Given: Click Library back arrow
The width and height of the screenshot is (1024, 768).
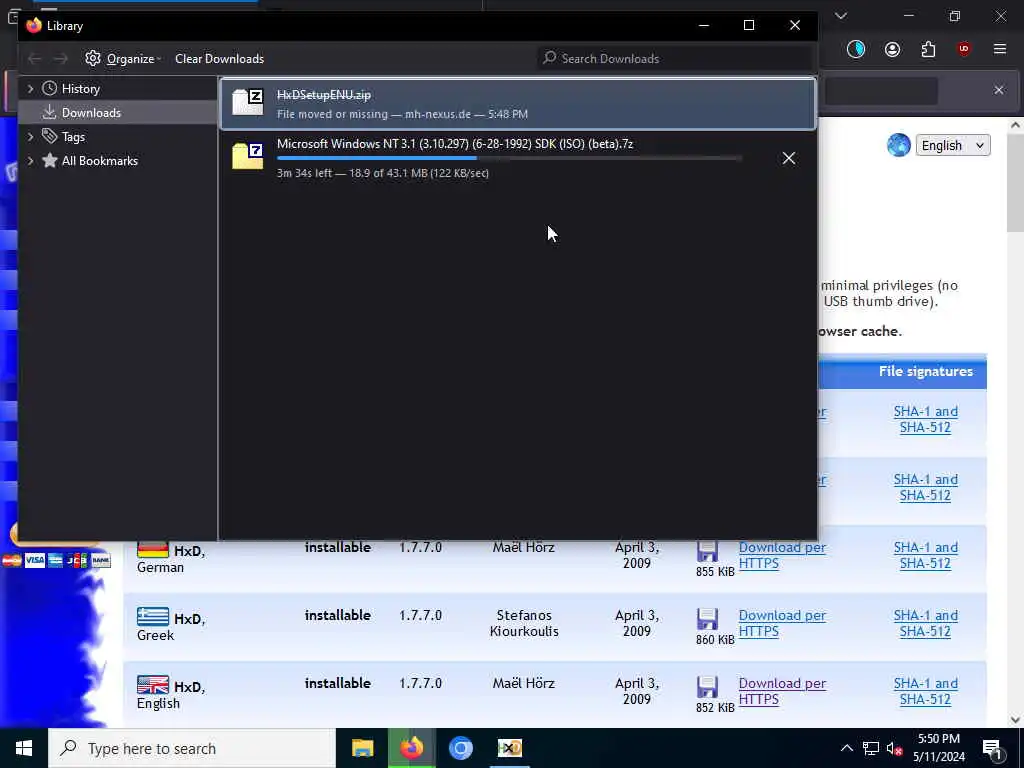Looking at the screenshot, I should (35, 59).
